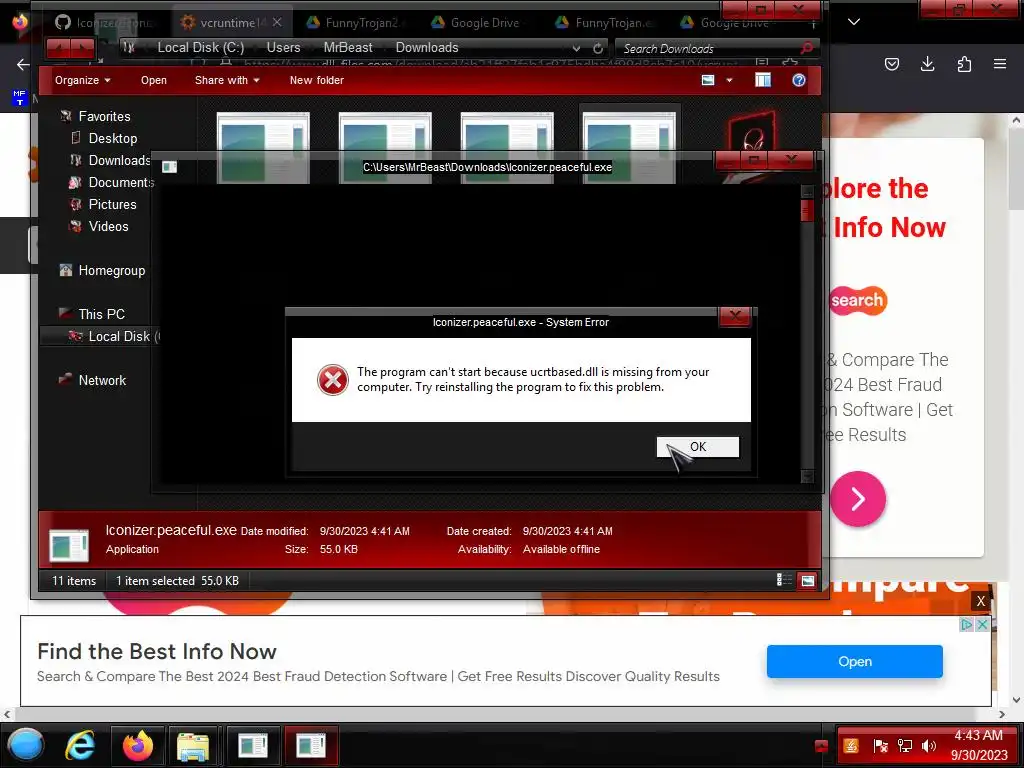Click OK in the System Error dialog
This screenshot has height=768, width=1024.
click(697, 447)
